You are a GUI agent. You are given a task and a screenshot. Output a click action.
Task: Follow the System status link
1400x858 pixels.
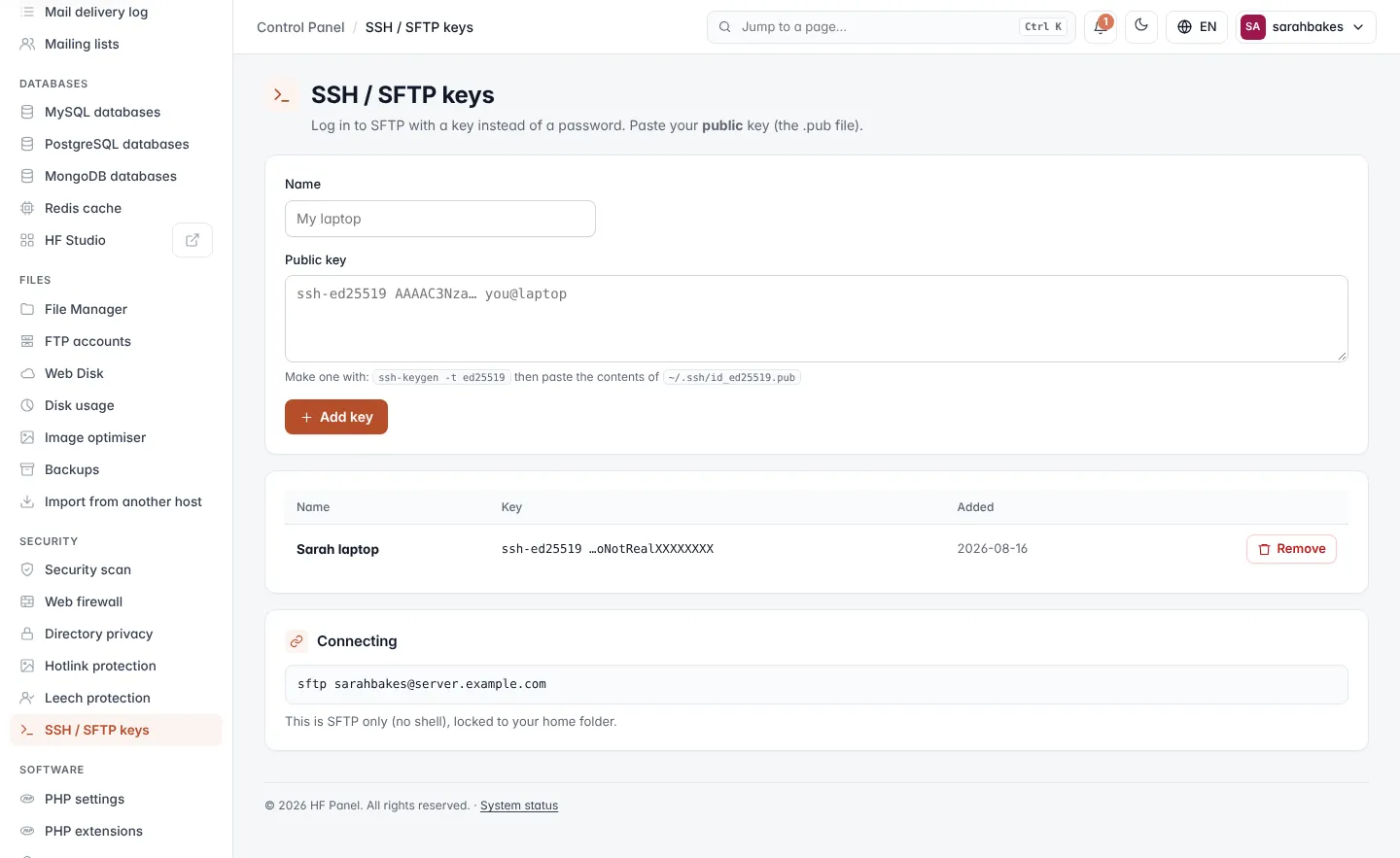[519, 806]
